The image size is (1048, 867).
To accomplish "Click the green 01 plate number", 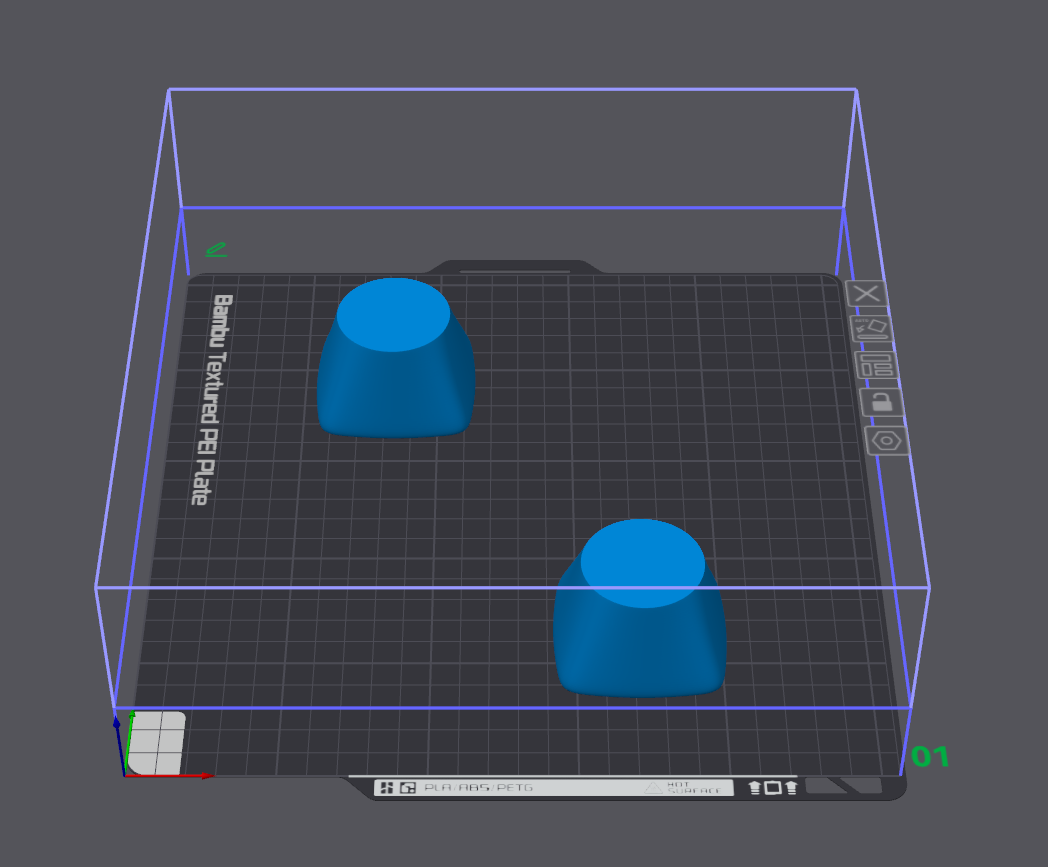I will point(930,757).
